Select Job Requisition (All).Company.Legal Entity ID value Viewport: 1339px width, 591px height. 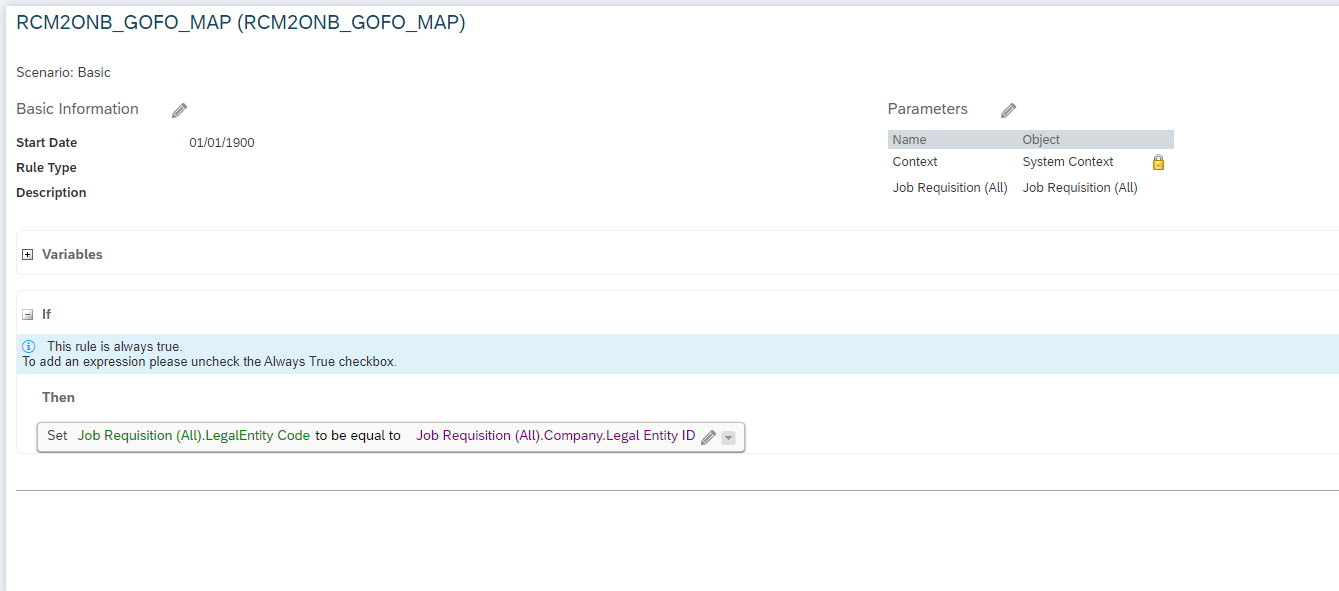tap(556, 436)
